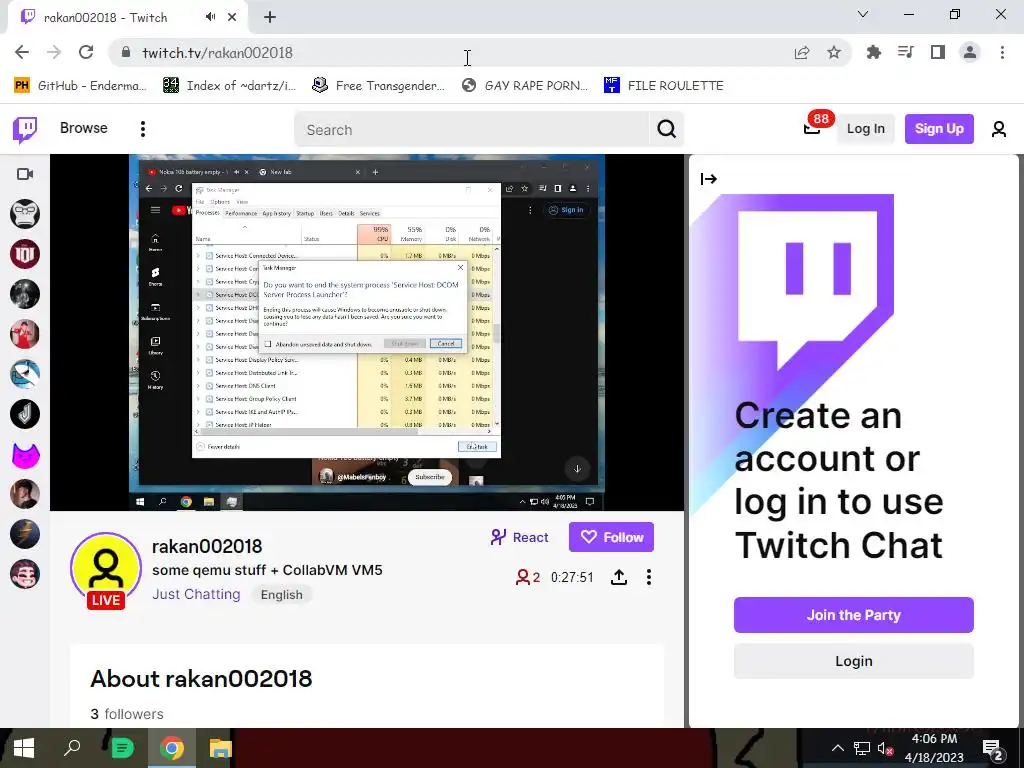Mute the tab using its speaker icon
The image size is (1024, 768).
210,17
